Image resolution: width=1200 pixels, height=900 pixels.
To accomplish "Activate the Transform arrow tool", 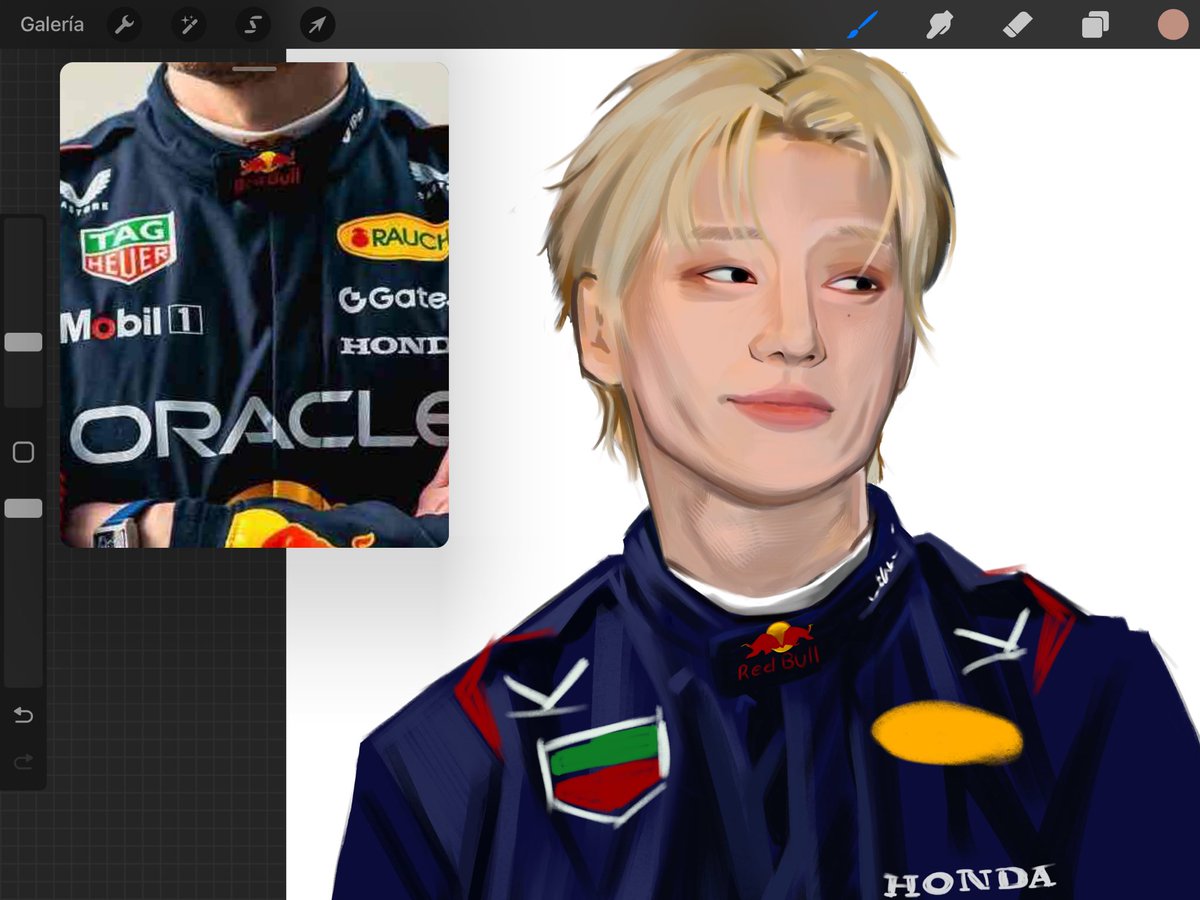I will 317,25.
